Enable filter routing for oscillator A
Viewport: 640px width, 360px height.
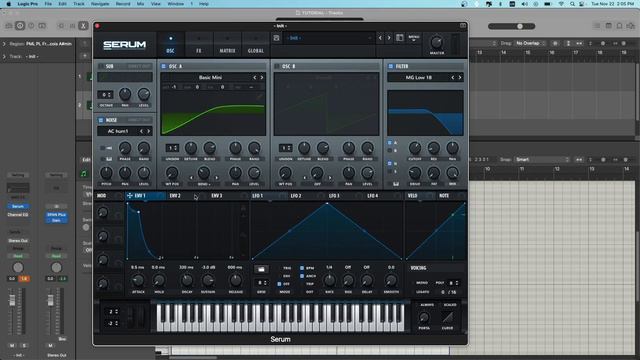click(390, 143)
